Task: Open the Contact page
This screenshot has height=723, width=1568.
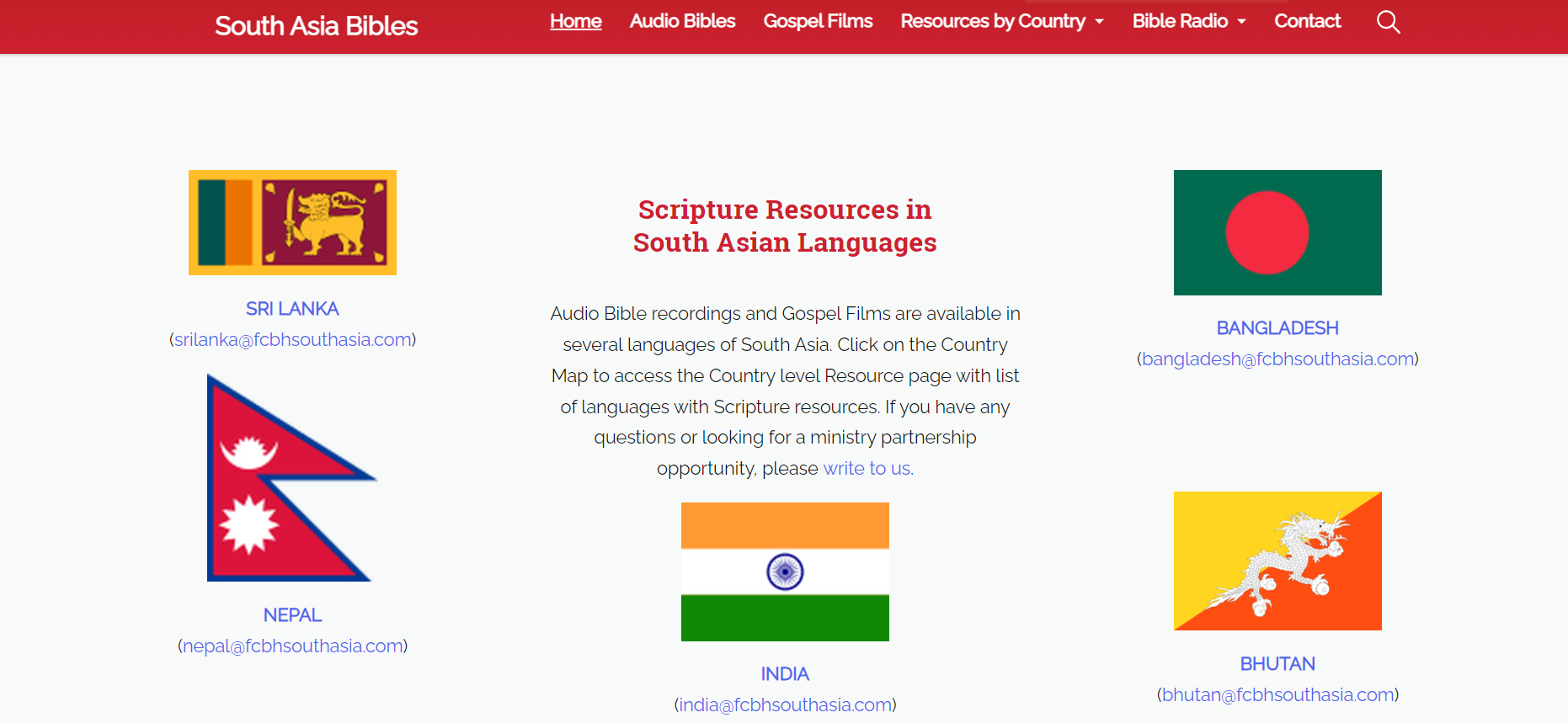Action: pyautogui.click(x=1307, y=21)
